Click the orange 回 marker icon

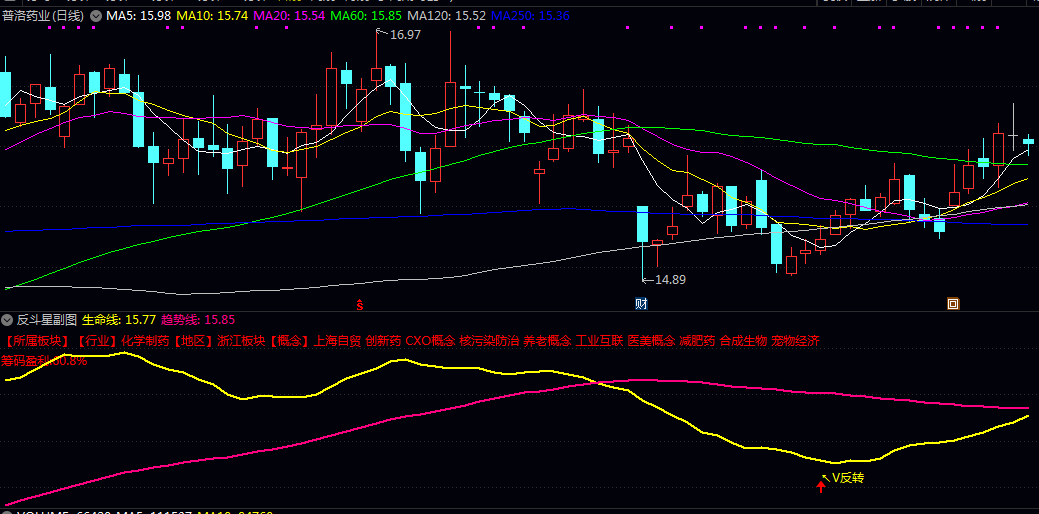pos(953,304)
